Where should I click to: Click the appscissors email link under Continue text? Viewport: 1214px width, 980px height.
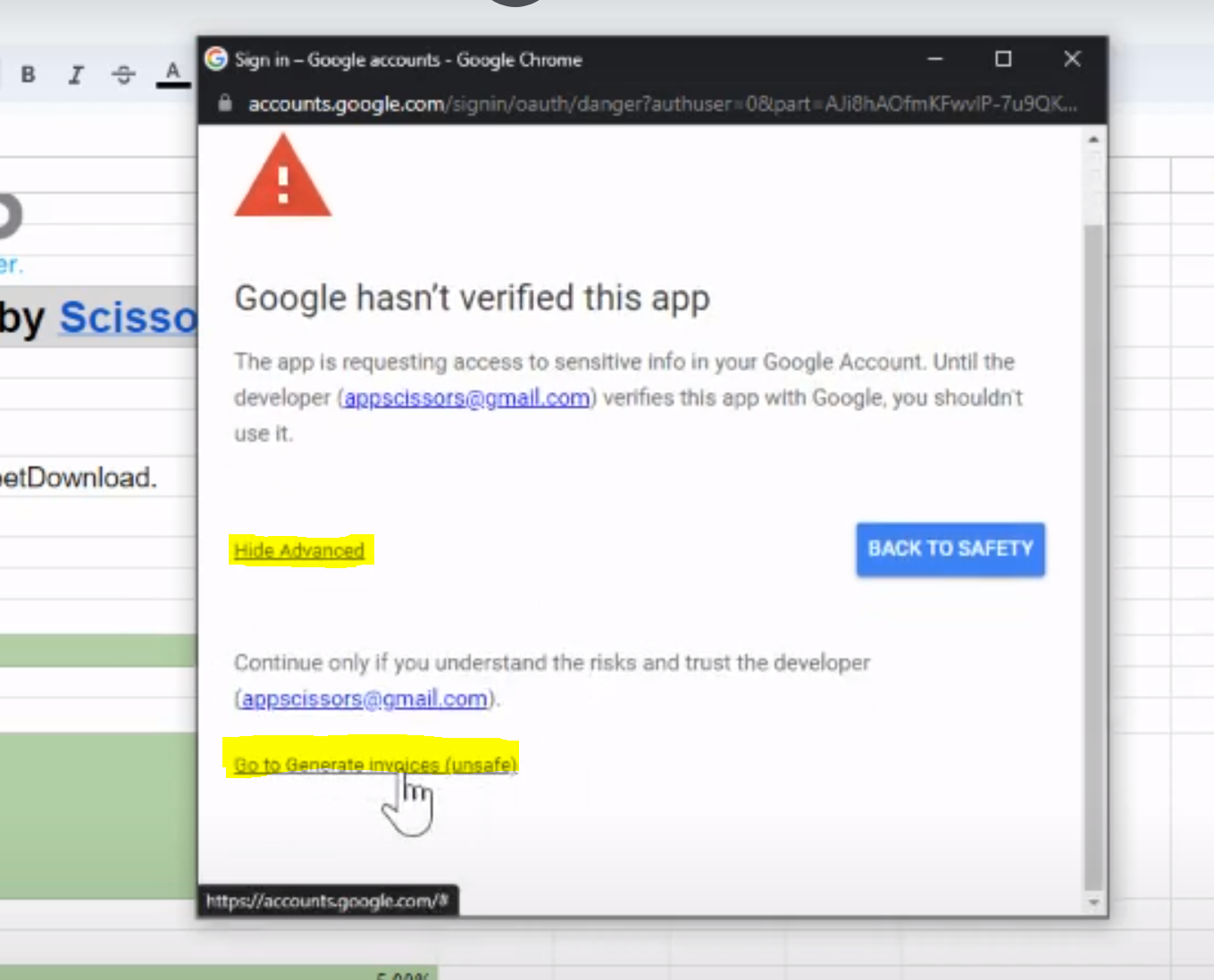click(364, 699)
